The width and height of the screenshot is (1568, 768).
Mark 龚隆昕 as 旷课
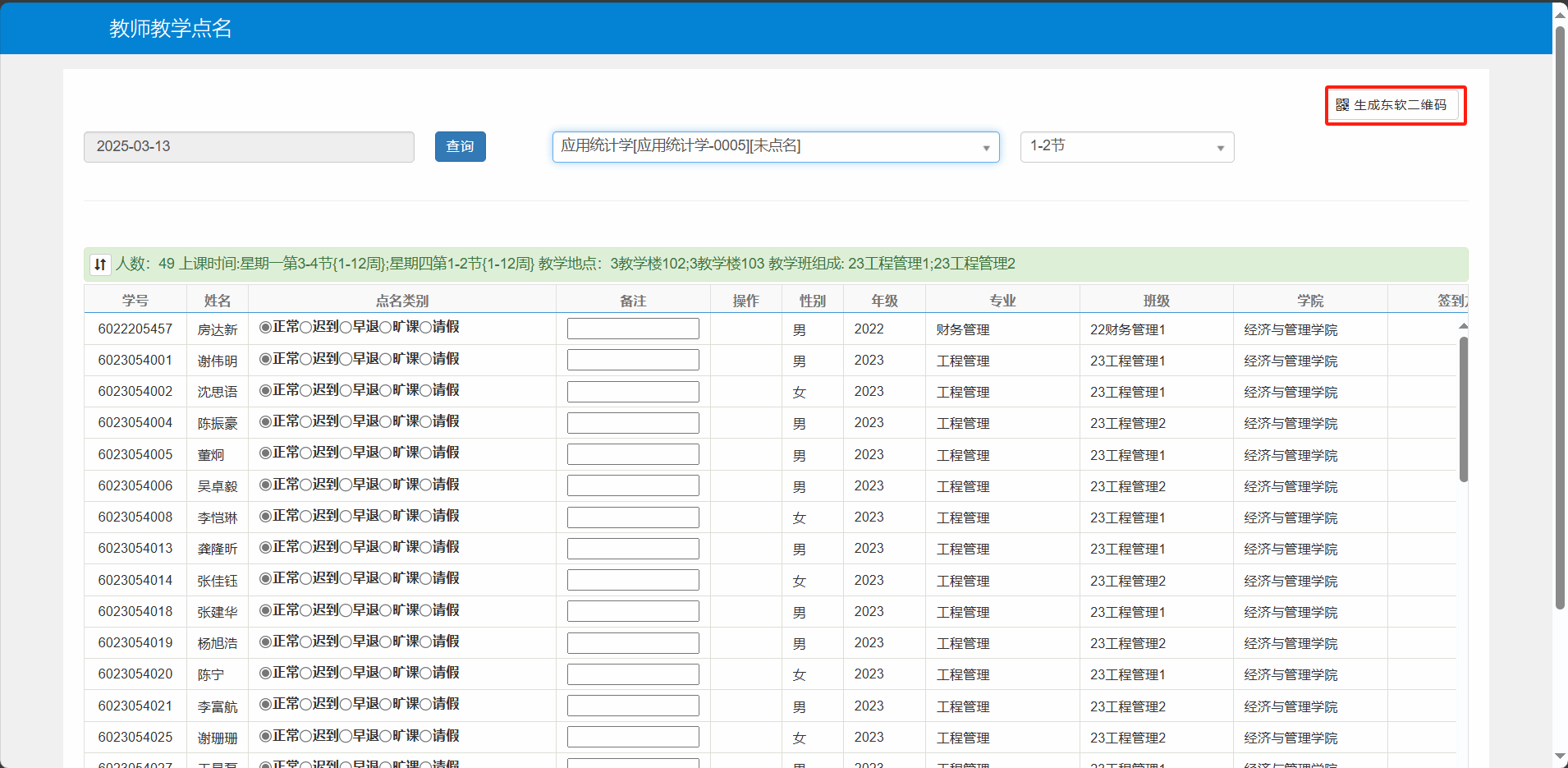386,547
